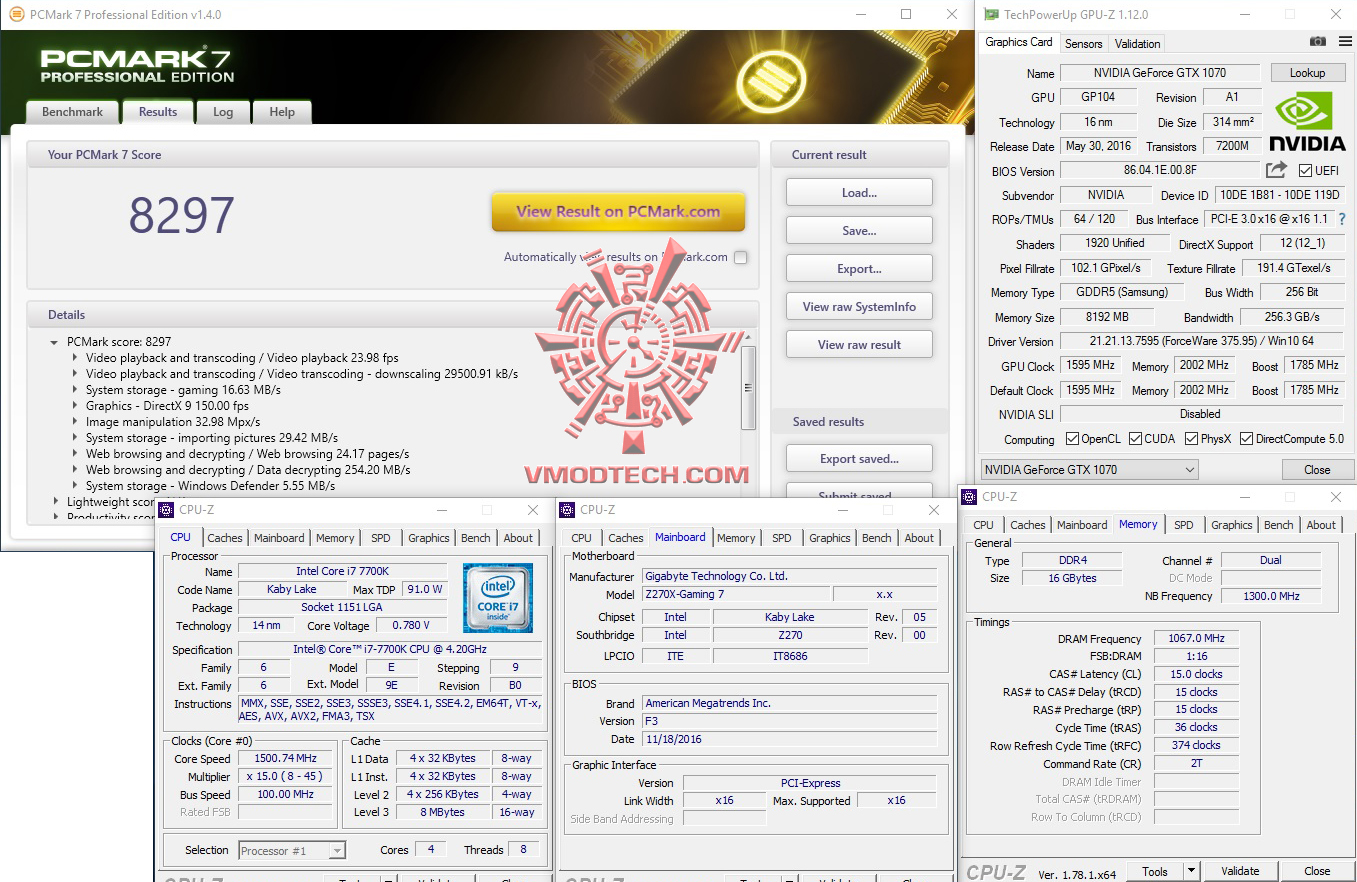Screen dimensions: 1357x882
Task: Expand the Image manipulation 32.98 Mpx/s item
Action: pyautogui.click(x=75, y=422)
